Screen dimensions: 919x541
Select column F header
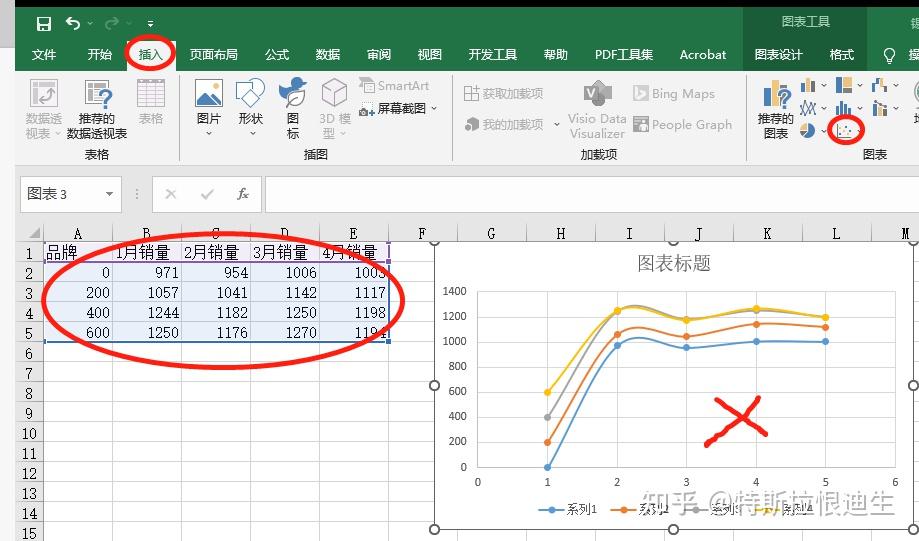(x=422, y=233)
